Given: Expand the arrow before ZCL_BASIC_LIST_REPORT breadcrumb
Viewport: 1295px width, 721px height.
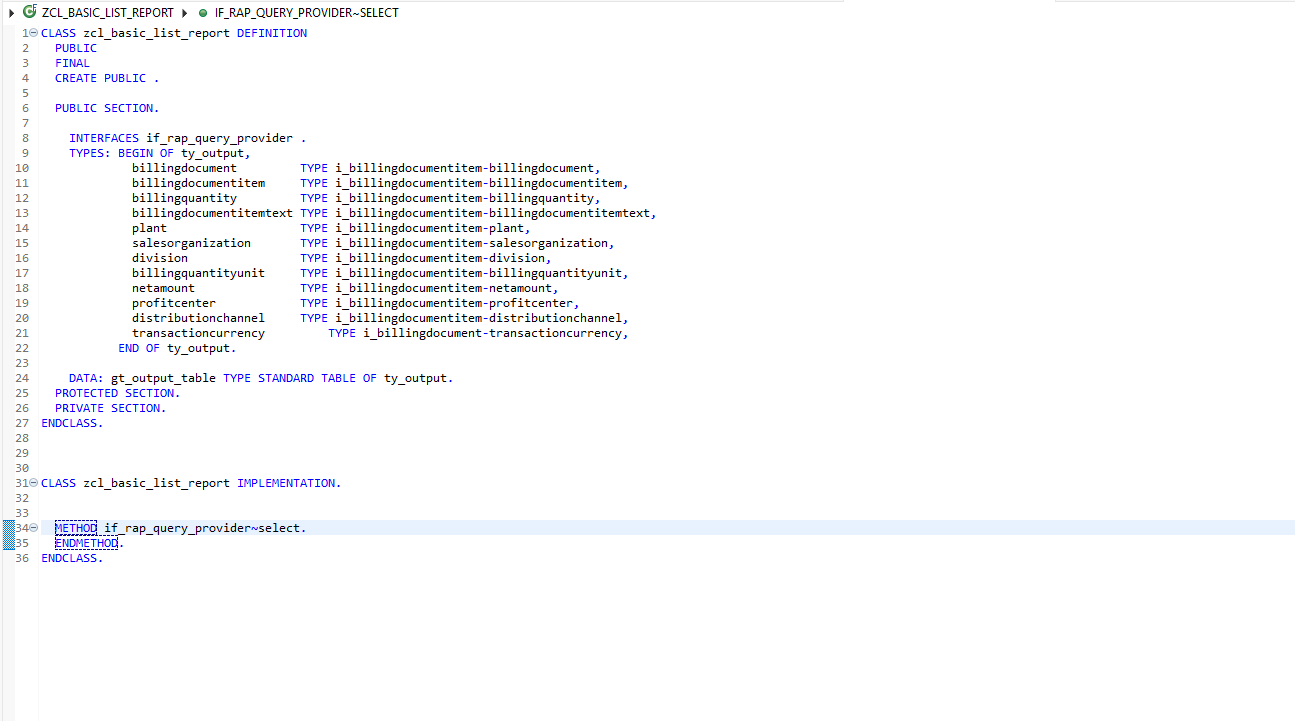Looking at the screenshot, I should (x=11, y=13).
